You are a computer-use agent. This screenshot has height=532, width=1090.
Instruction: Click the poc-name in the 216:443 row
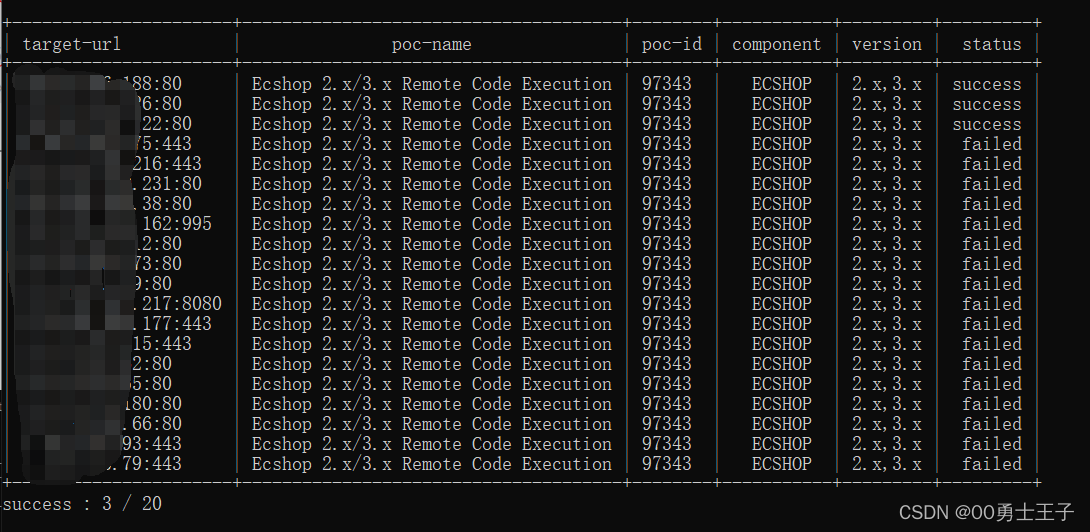pyautogui.click(x=432, y=164)
